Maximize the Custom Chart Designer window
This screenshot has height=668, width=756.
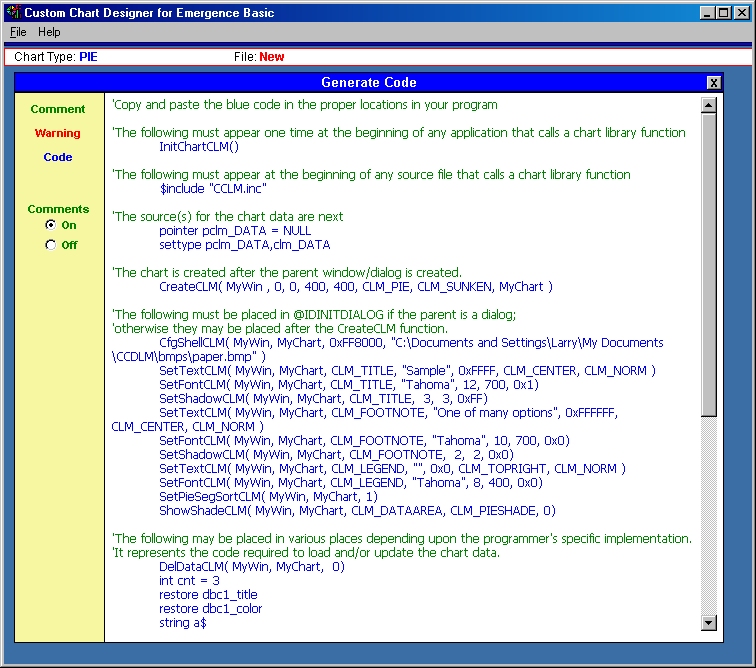pyautogui.click(x=724, y=13)
